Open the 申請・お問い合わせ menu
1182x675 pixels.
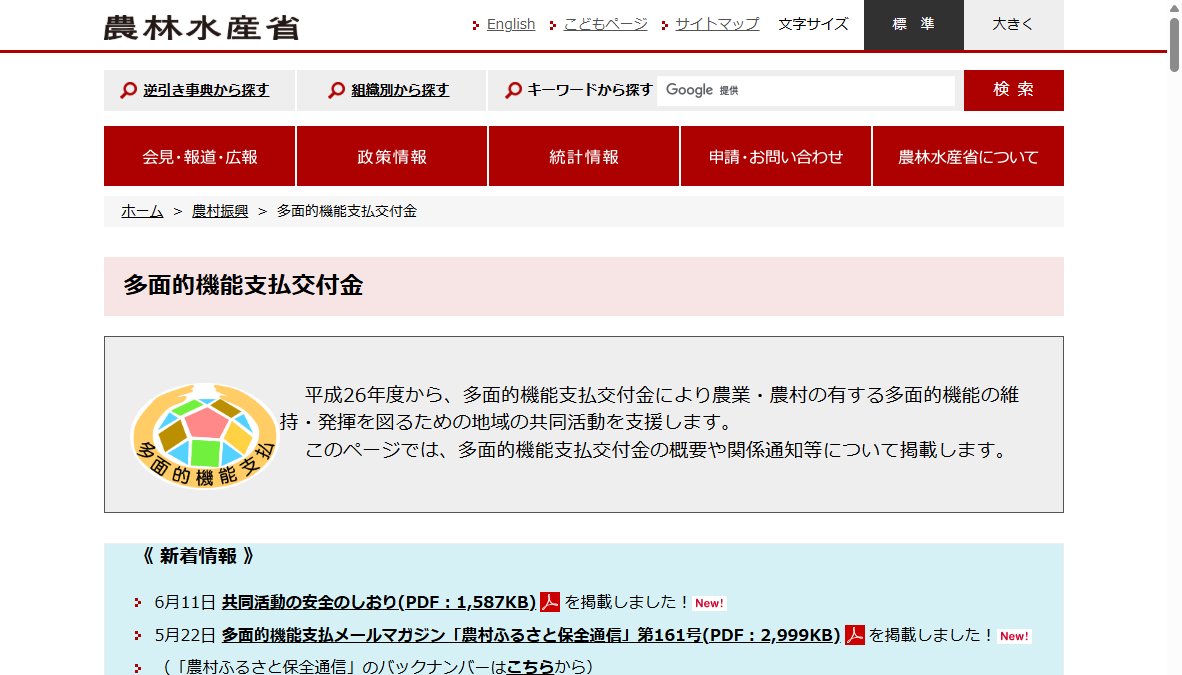click(x=776, y=156)
